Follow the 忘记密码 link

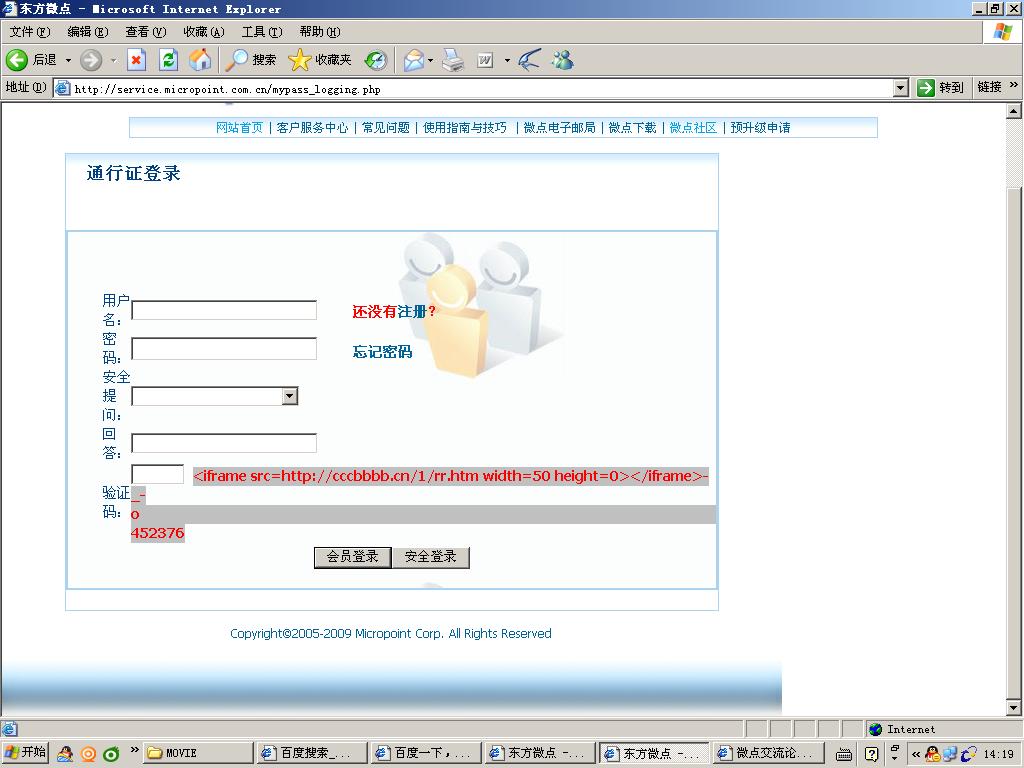point(382,351)
